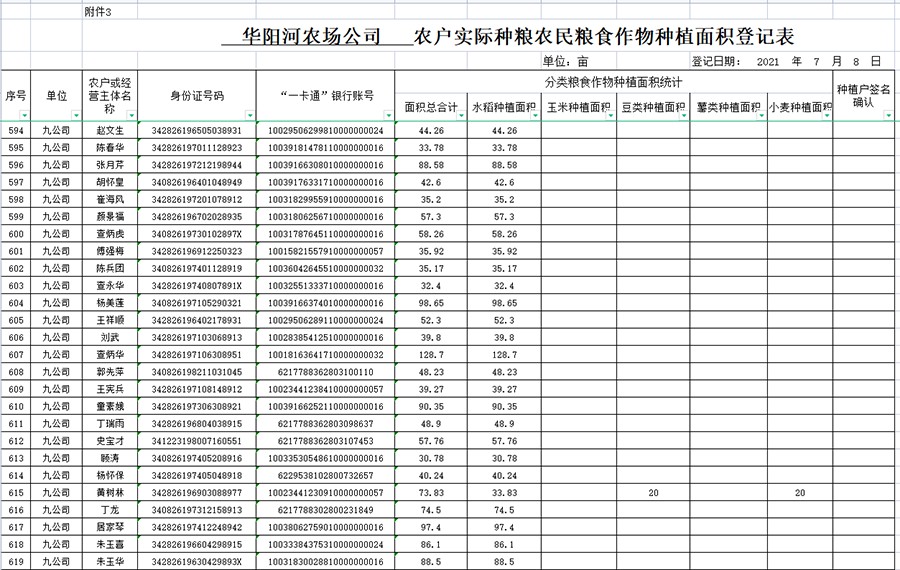Screen dimensions: 900x570
Task: Open the 身份证号码 filter dropdown
Action: point(249,116)
